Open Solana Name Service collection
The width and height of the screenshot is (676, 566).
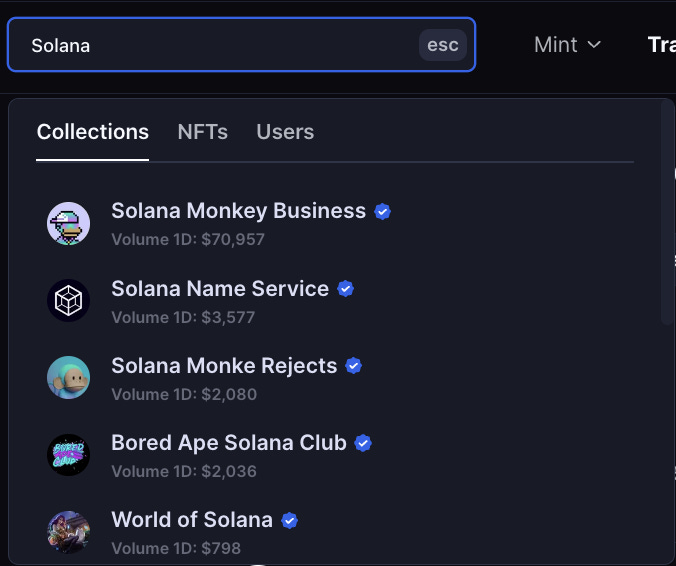coord(220,288)
